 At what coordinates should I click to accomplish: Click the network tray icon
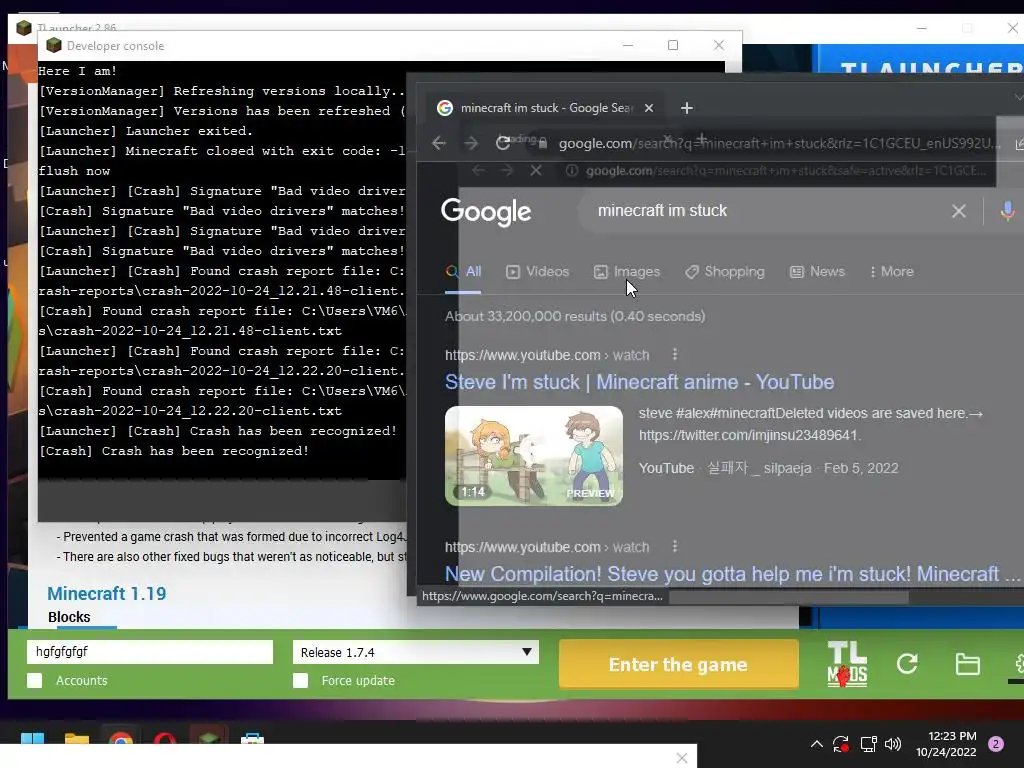click(868, 743)
